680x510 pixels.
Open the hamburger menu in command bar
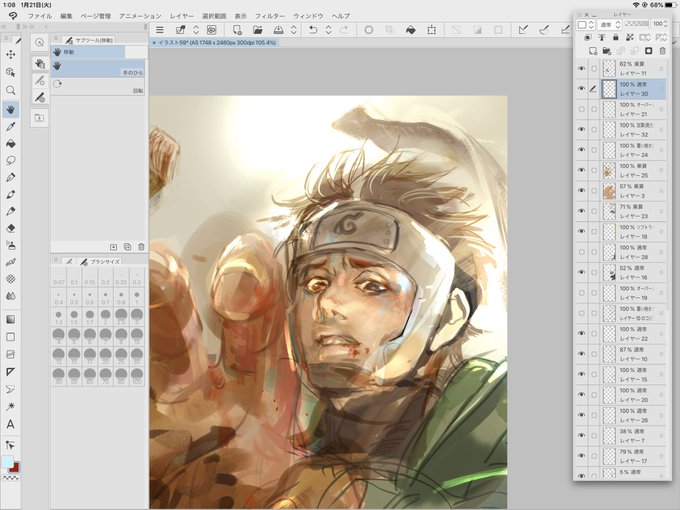pos(160,30)
